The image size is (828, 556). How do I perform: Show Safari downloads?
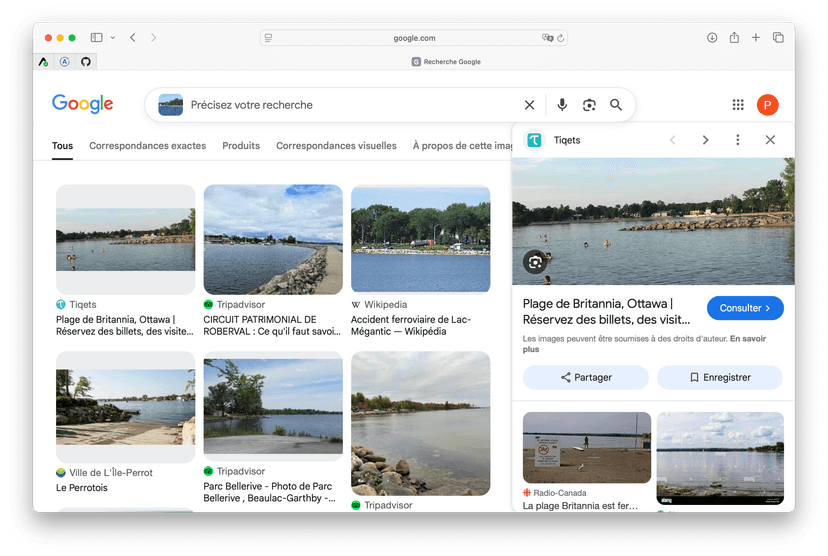click(712, 38)
